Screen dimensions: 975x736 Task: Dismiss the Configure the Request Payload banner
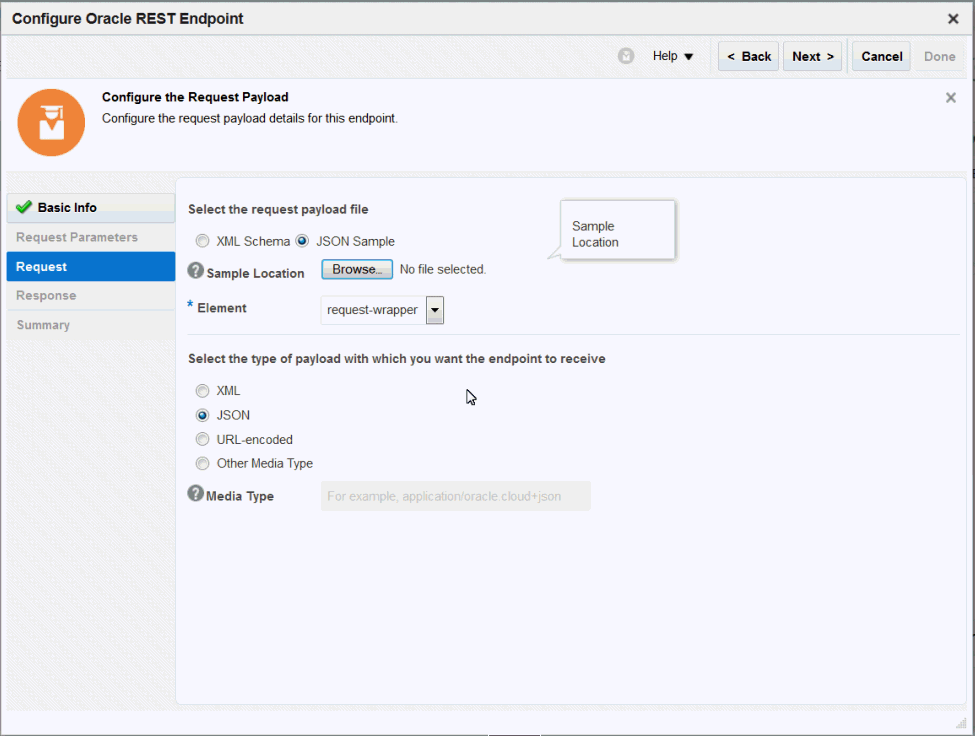pos(951,98)
